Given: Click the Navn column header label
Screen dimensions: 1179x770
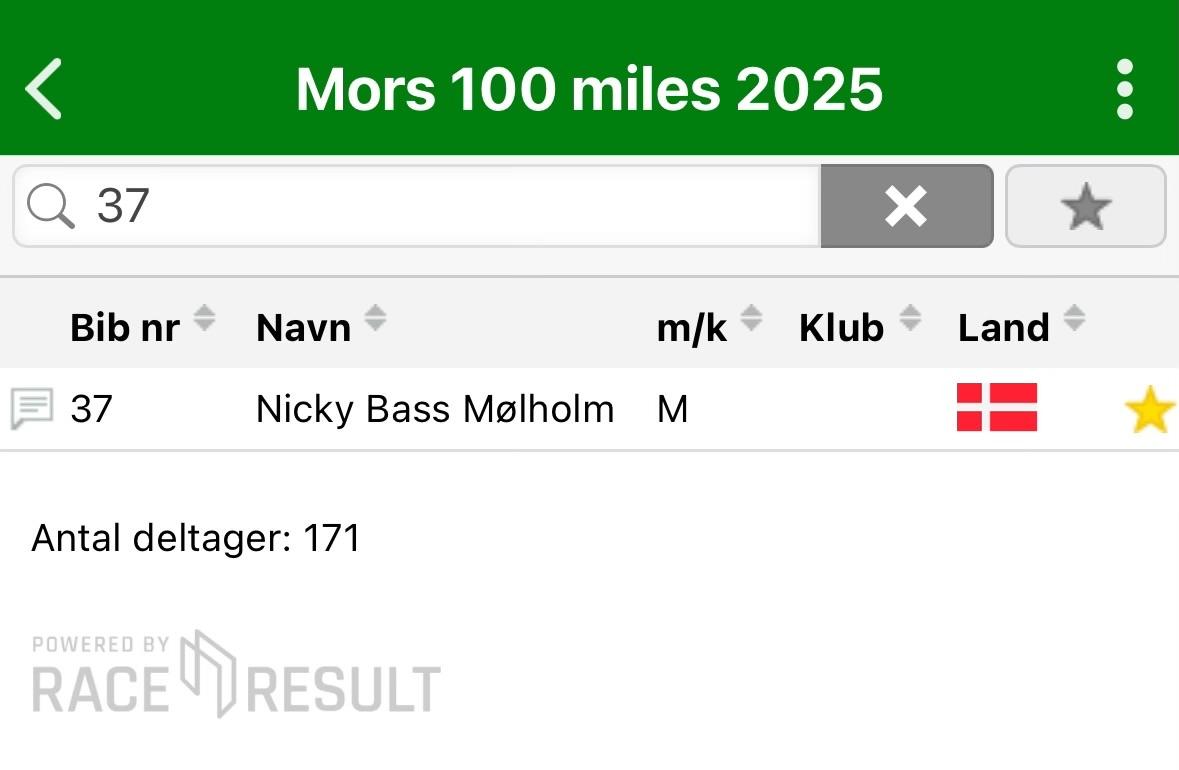Looking at the screenshot, I should pos(304,328).
